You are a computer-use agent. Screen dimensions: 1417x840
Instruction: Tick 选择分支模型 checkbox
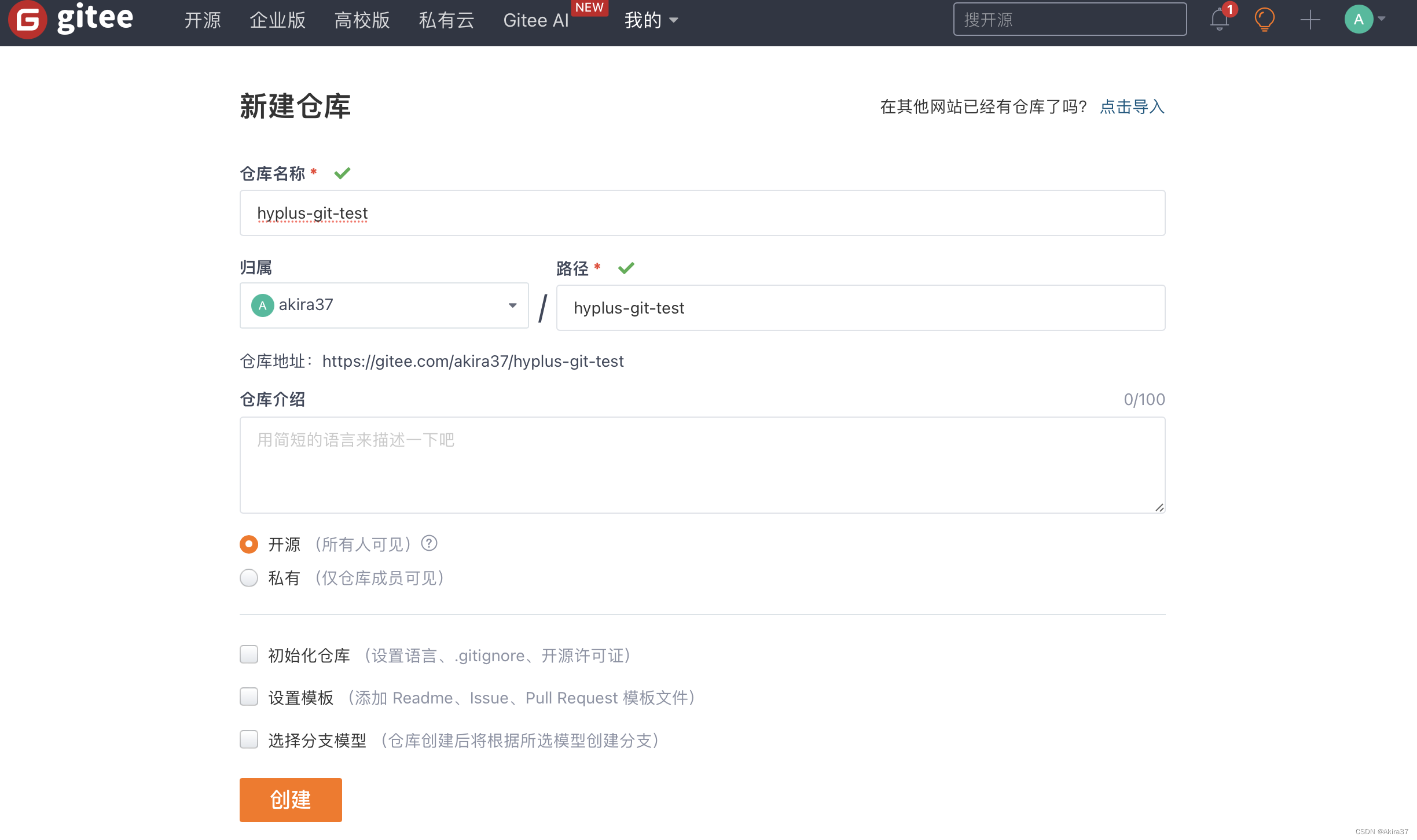[249, 739]
